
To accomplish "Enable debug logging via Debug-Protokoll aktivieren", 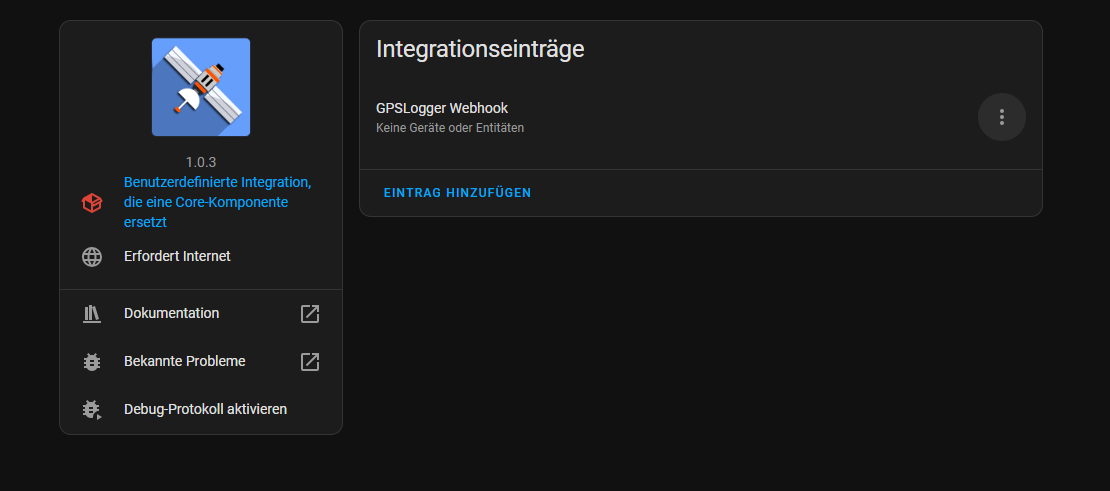I will pos(201,410).
